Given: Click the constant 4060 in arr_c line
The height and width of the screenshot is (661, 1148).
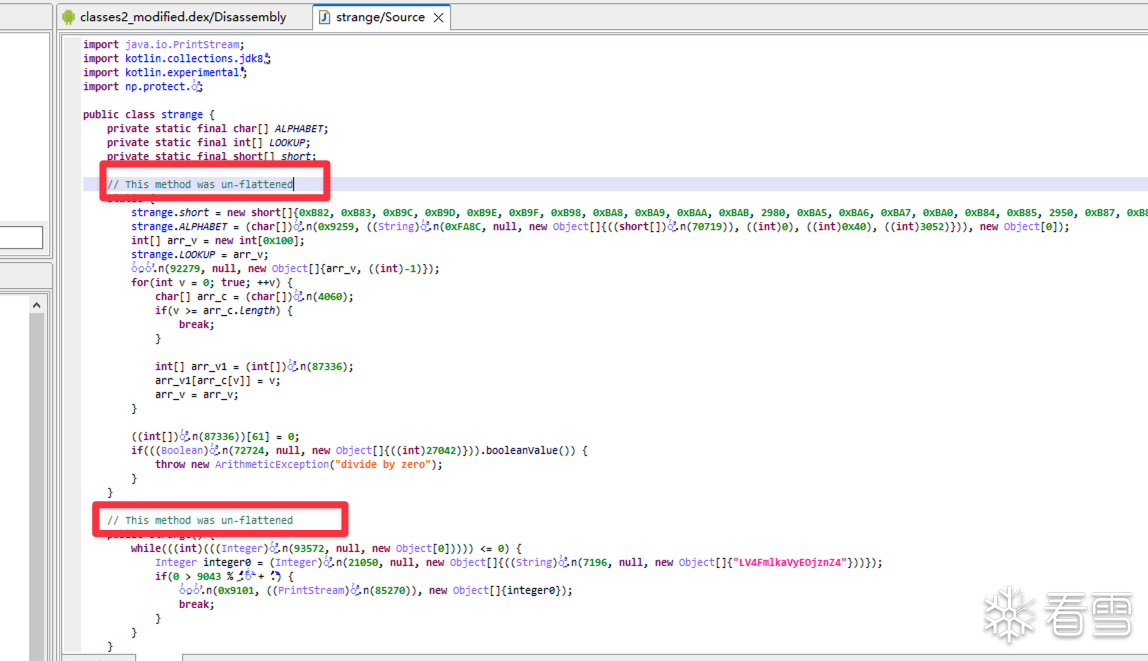Looking at the screenshot, I should click(x=329, y=296).
